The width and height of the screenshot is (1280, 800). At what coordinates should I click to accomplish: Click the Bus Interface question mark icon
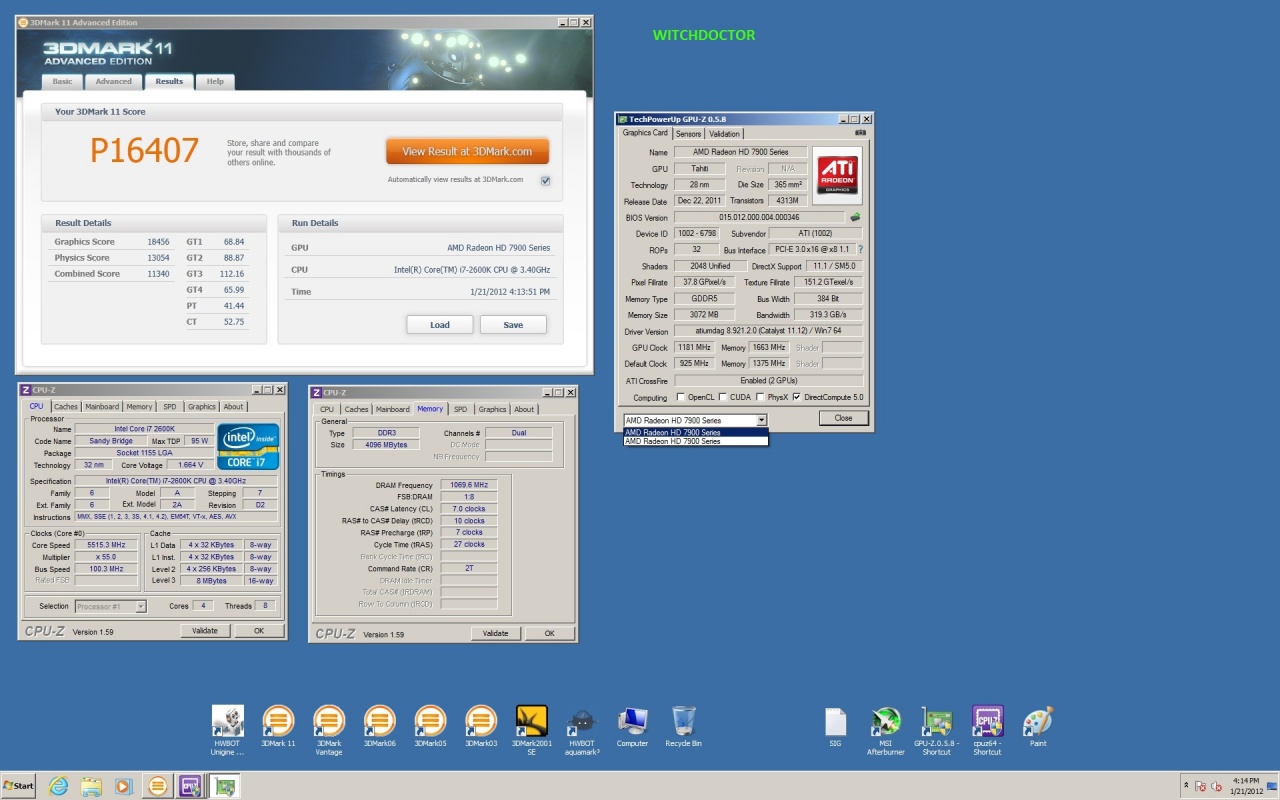pos(860,250)
